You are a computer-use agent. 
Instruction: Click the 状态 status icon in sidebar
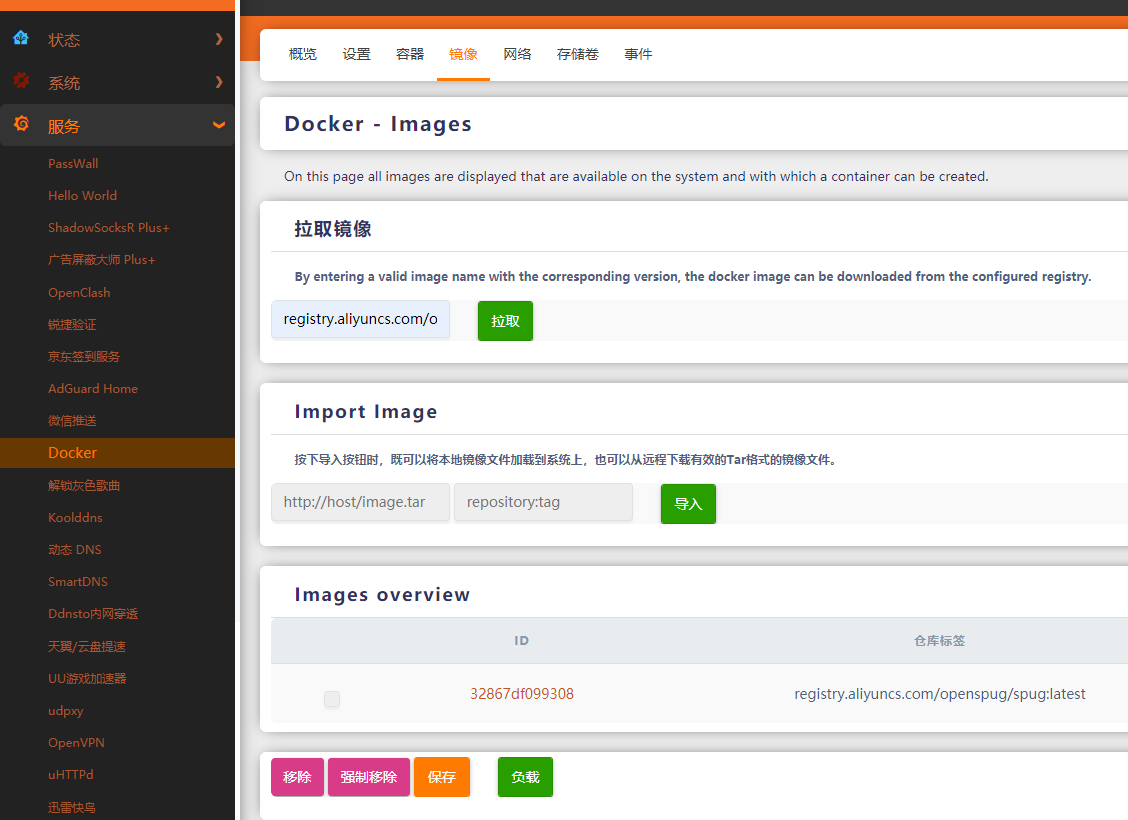pyautogui.click(x=21, y=39)
